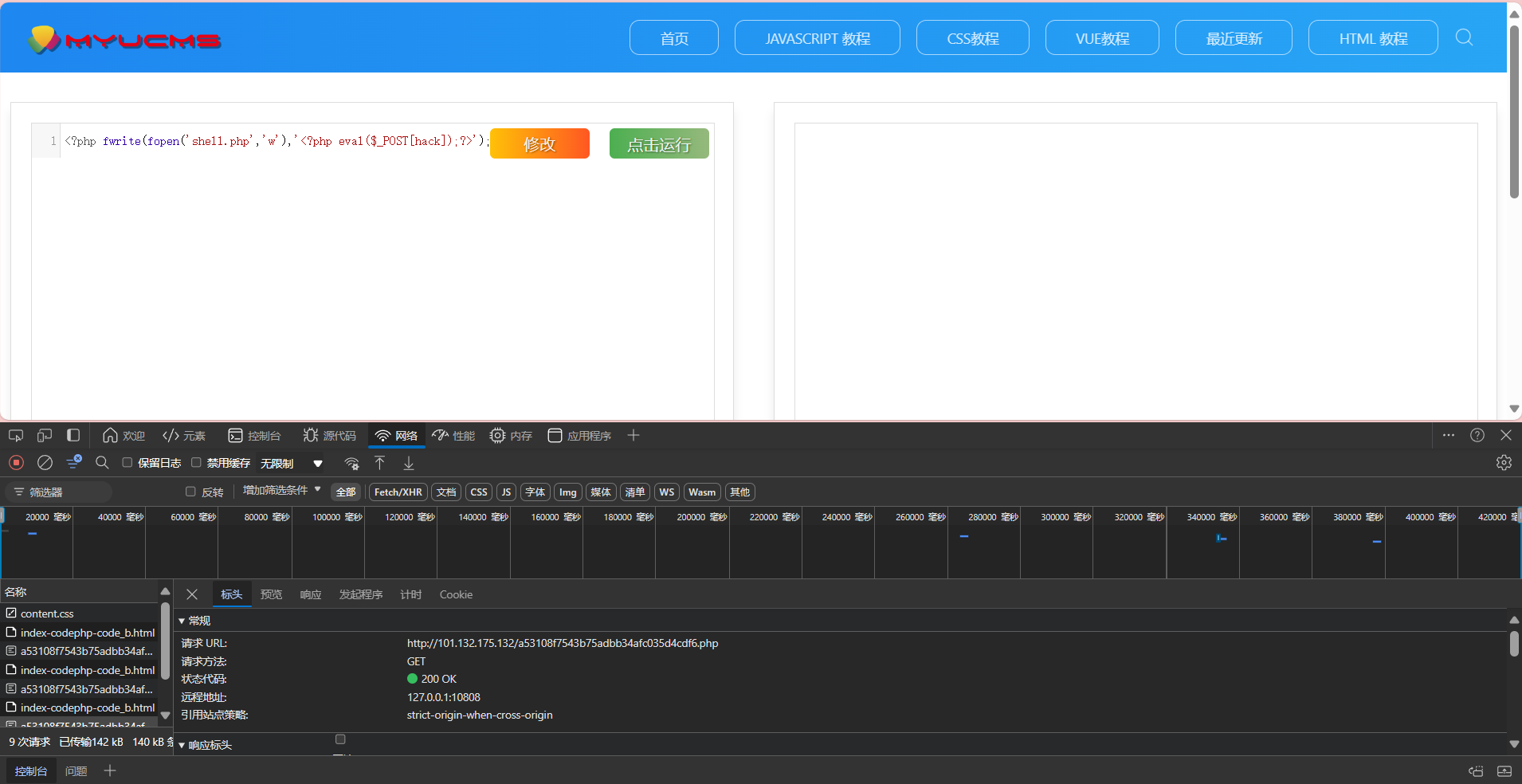Open CSS教程 nav link
1522x784 pixels.
pos(973,37)
